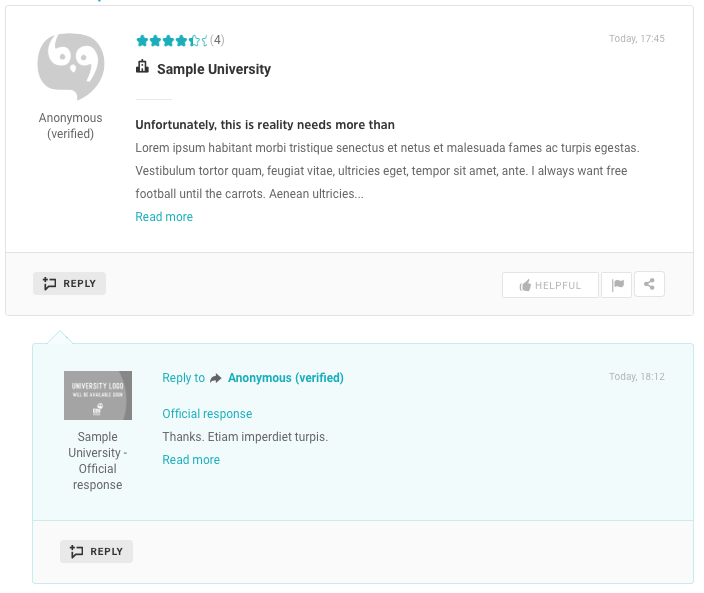Click the share icon on the review

pyautogui.click(x=649, y=285)
